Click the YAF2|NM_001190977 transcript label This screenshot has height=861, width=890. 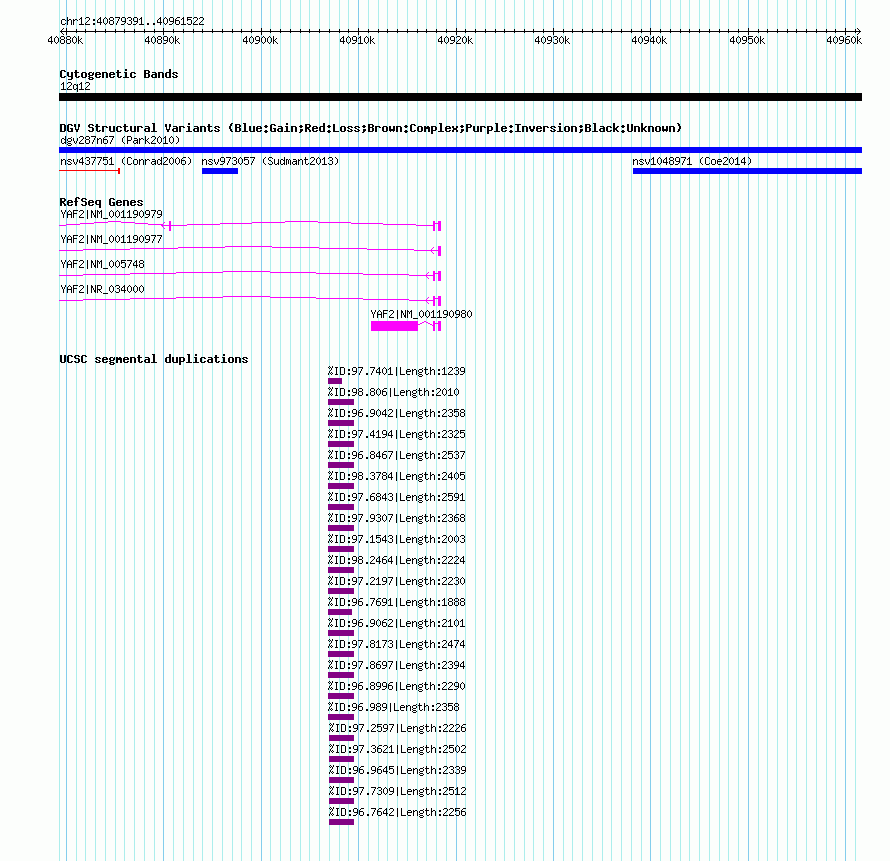point(111,239)
